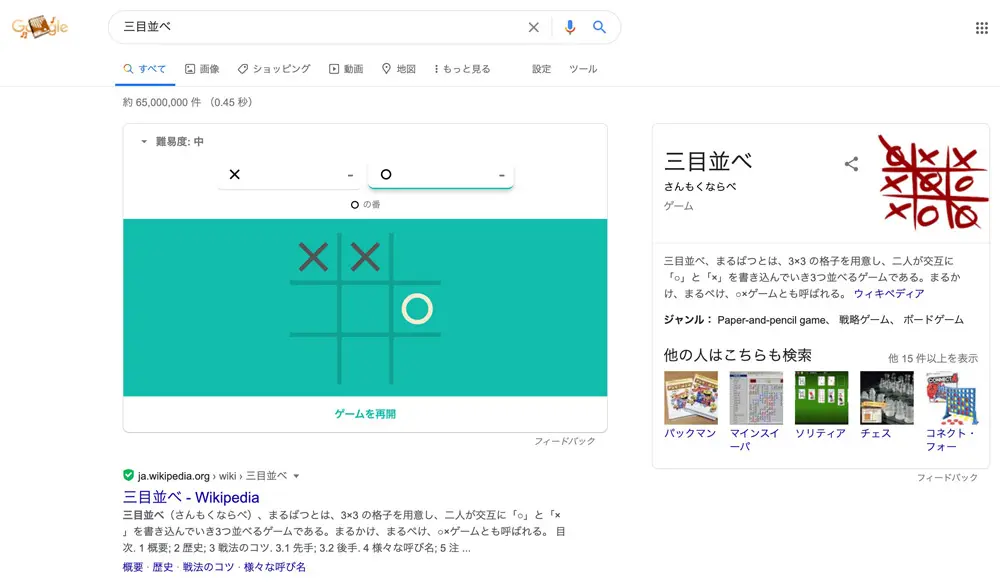This screenshot has height=586, width=1000.
Task: Open the コネクト・フォー thumbnail
Action: (952, 398)
